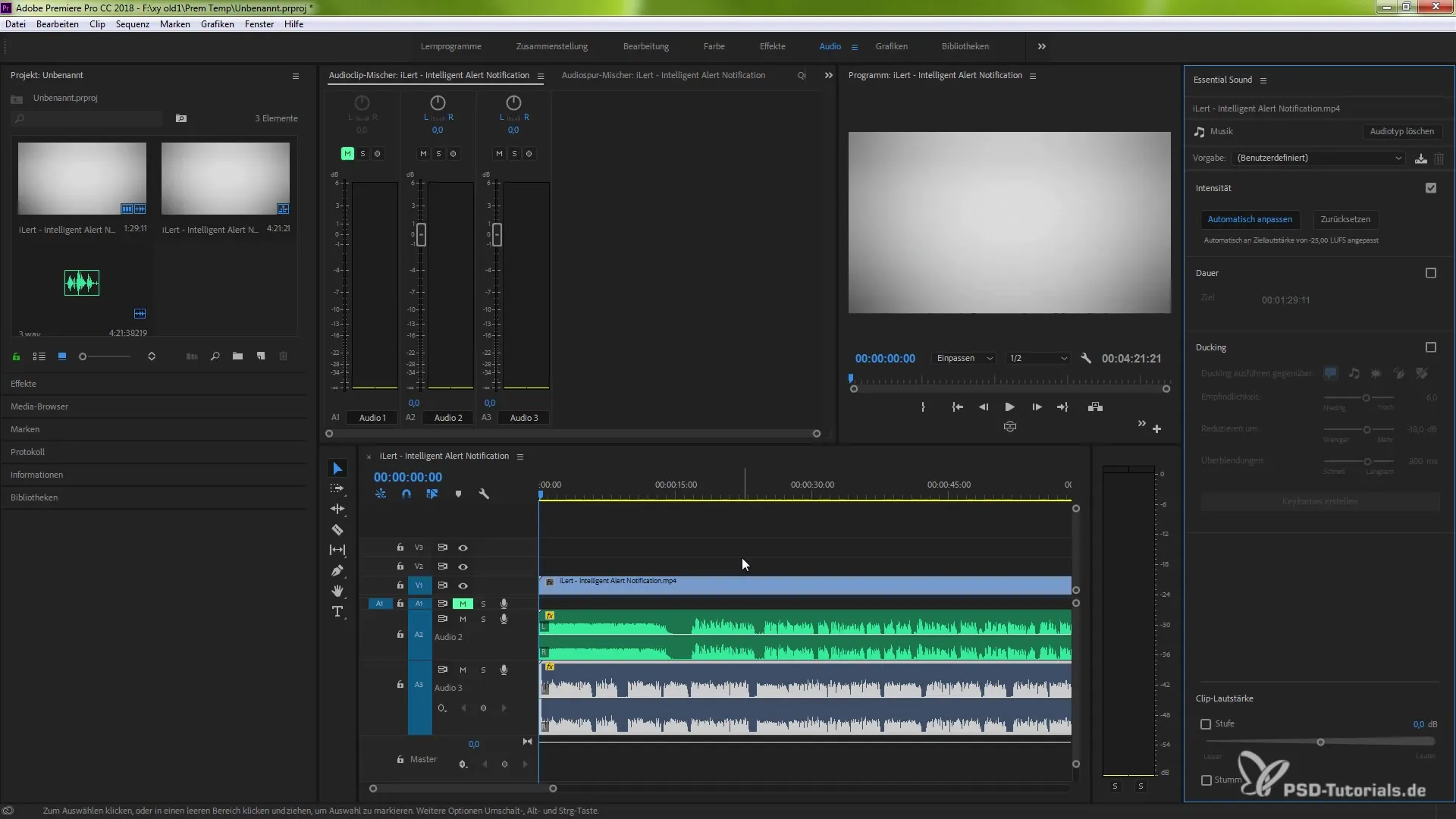Switch to Farbe workspace
The height and width of the screenshot is (819, 1456).
tap(714, 46)
